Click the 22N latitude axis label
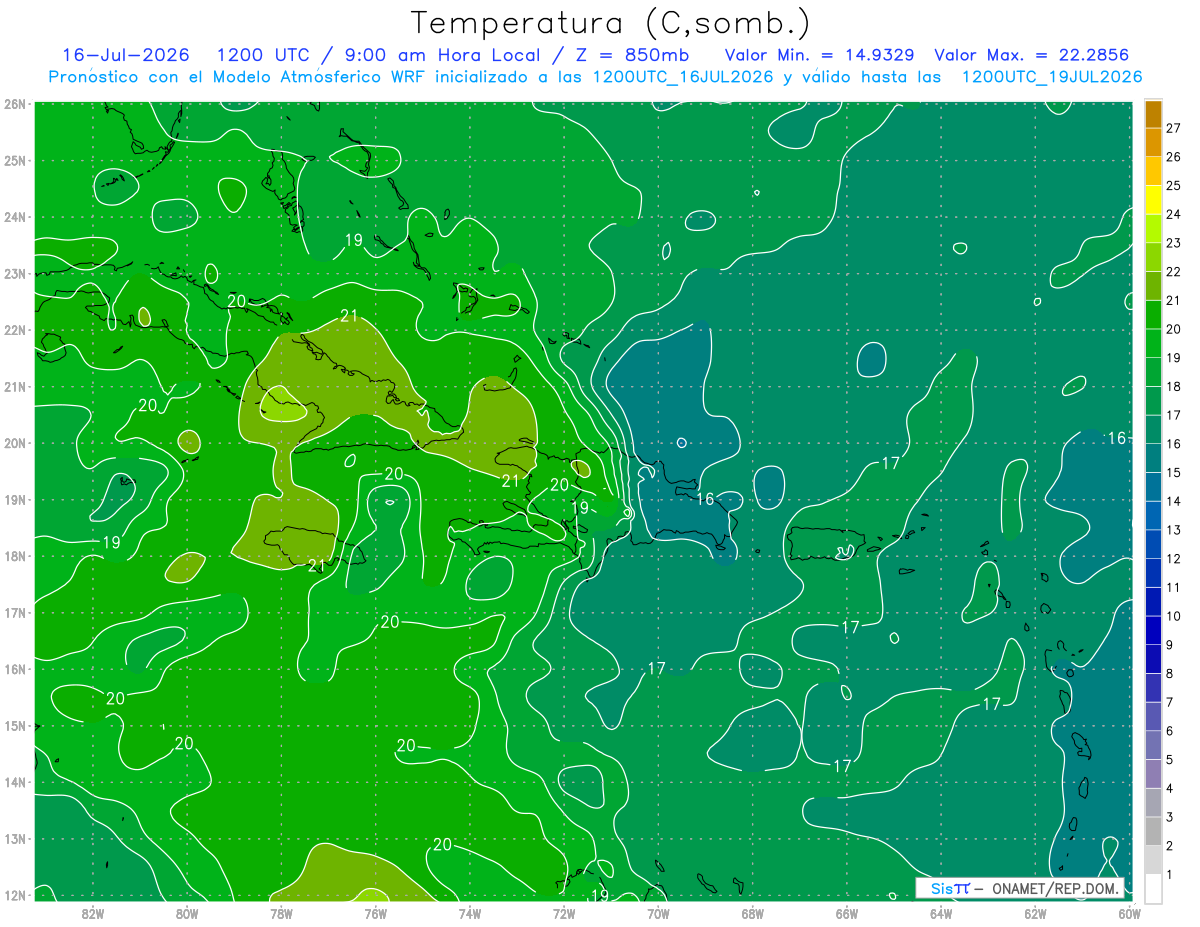1200x927 pixels. pyautogui.click(x=15, y=330)
